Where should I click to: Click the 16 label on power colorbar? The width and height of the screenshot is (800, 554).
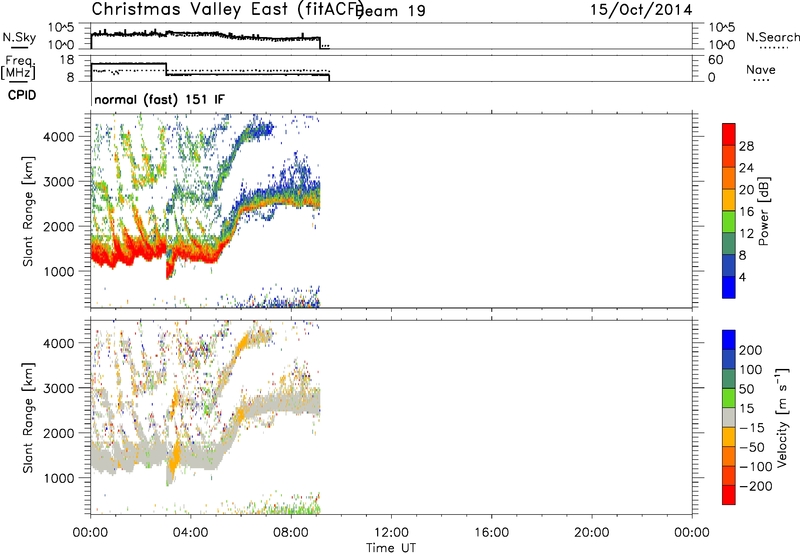(x=746, y=212)
